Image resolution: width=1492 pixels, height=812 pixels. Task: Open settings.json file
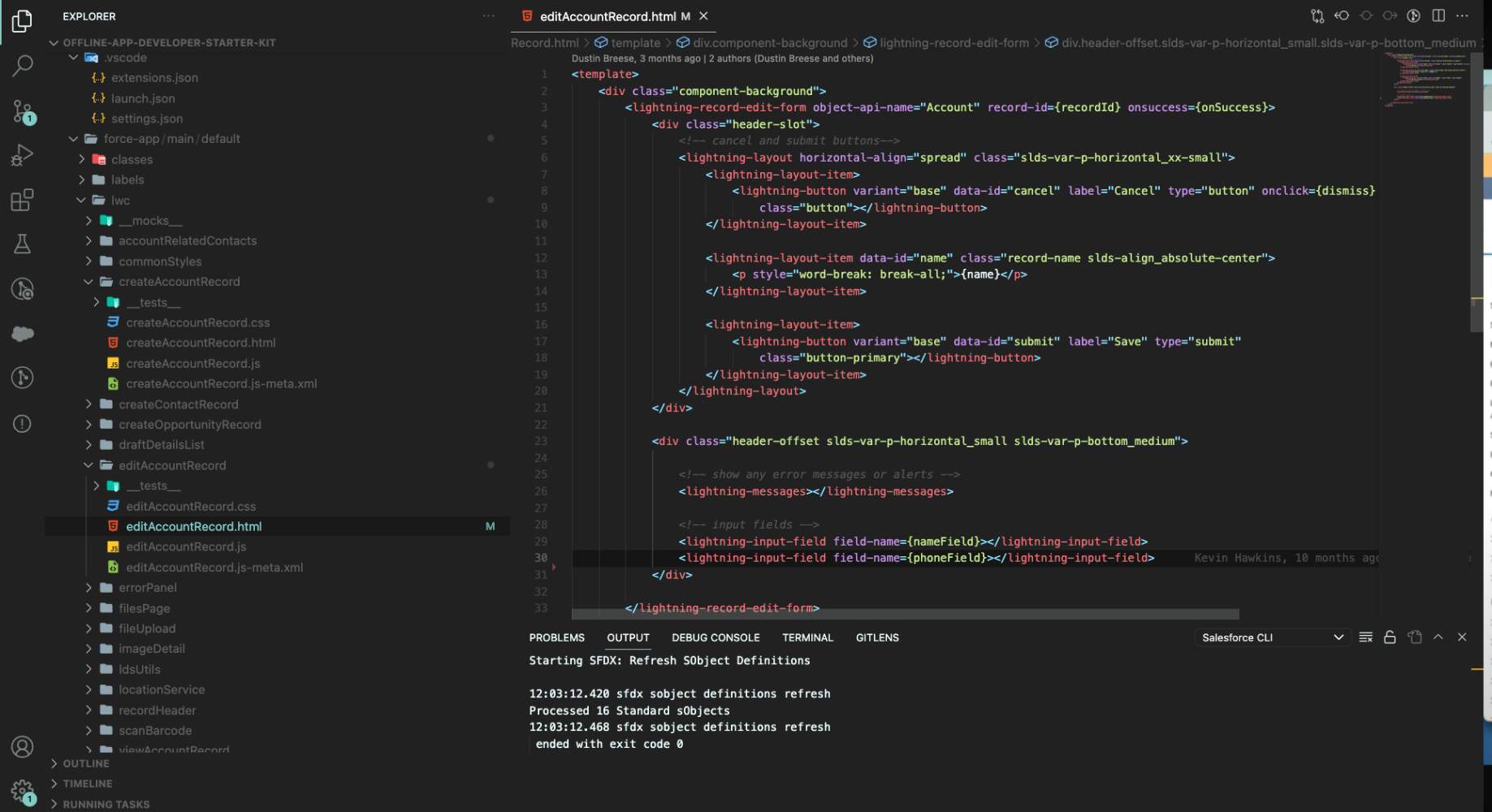147,119
